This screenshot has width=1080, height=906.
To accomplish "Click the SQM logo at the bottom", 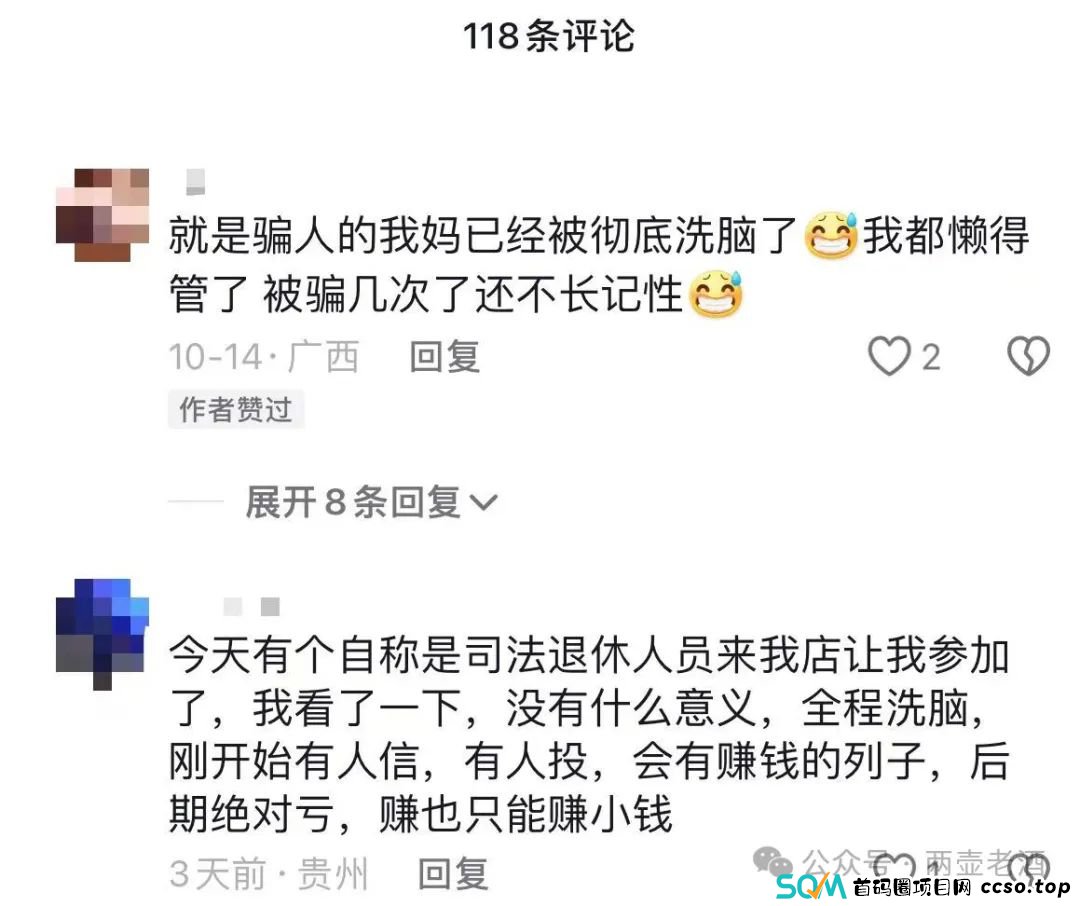I will [x=811, y=887].
